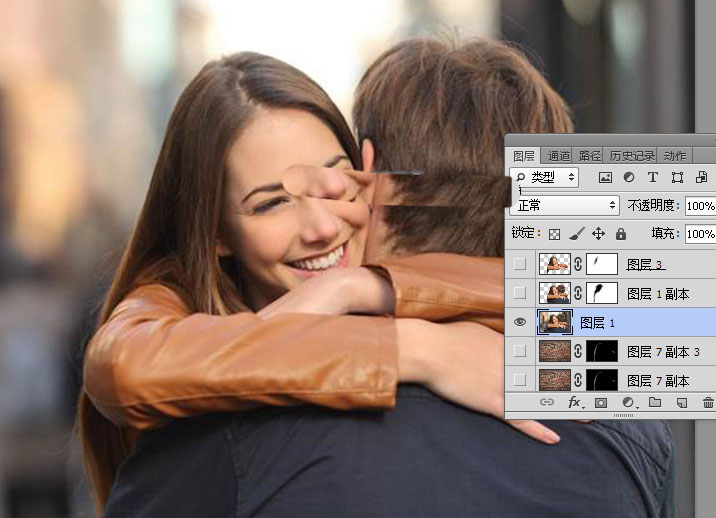Click the lock all padlock icon
This screenshot has height=518, width=716.
[x=621, y=234]
